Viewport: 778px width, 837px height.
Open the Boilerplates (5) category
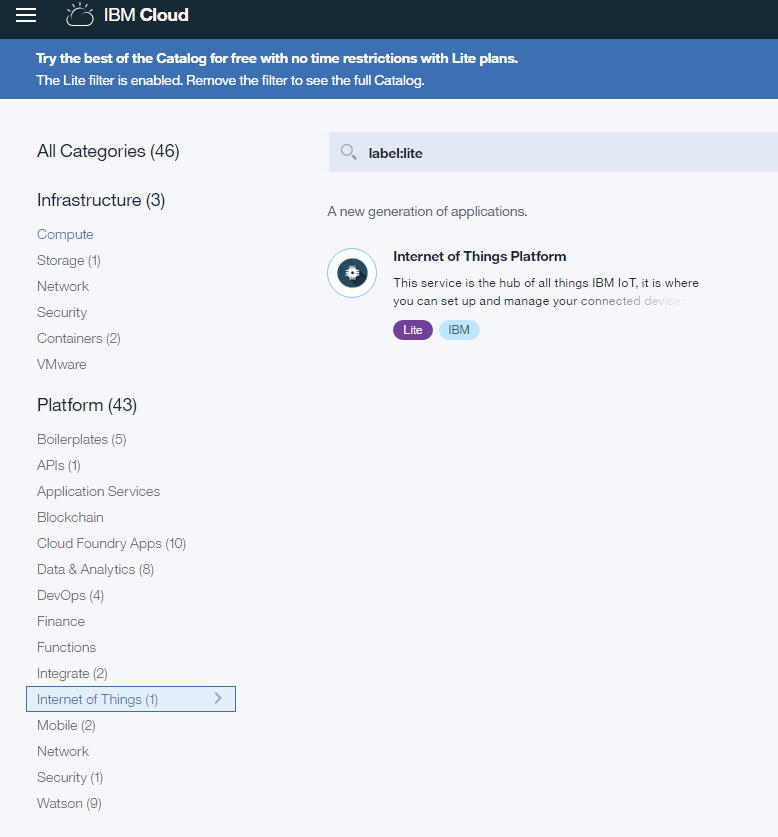pos(82,439)
